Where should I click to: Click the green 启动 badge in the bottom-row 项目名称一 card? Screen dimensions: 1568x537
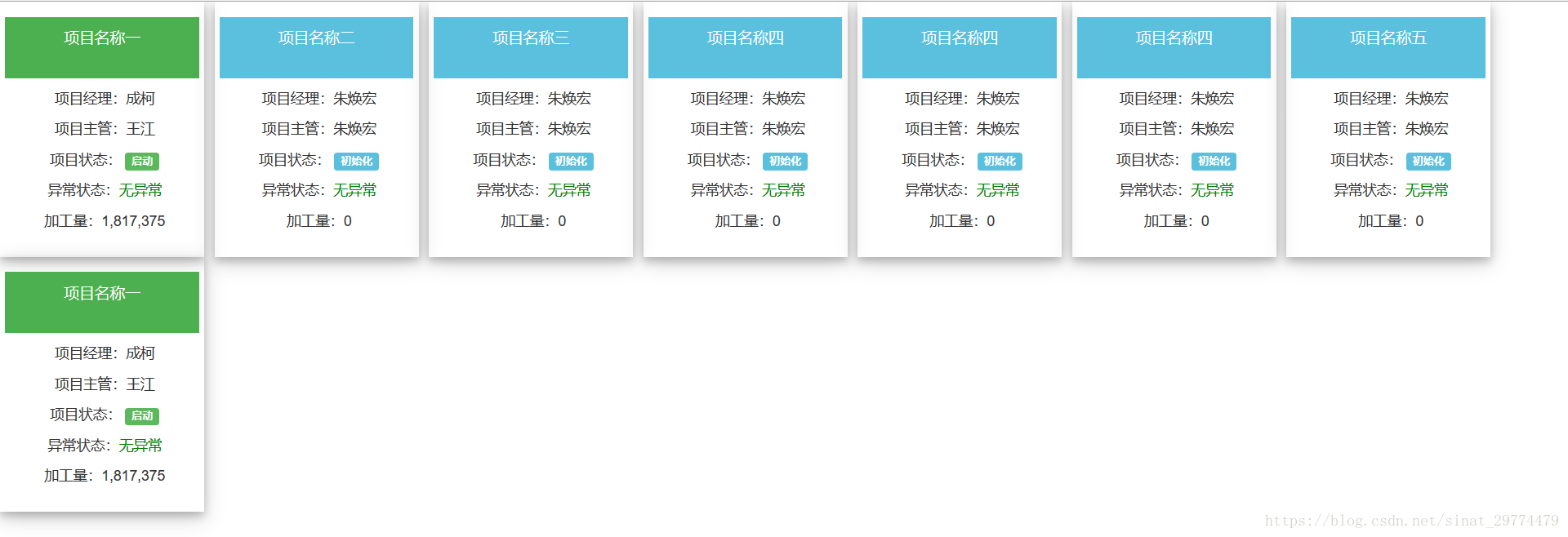[x=142, y=416]
